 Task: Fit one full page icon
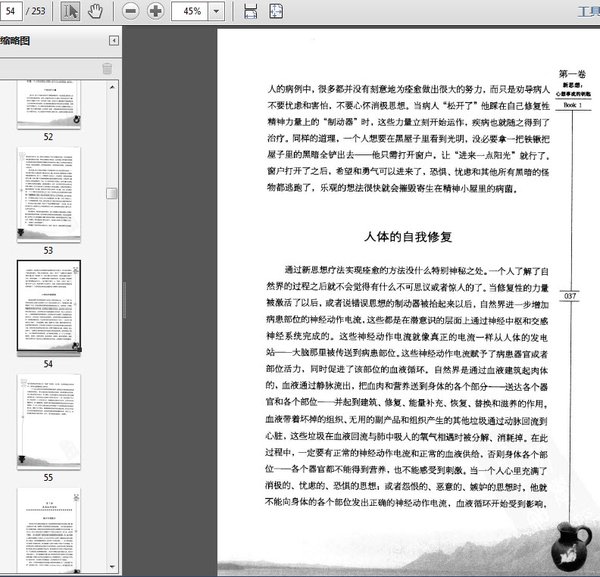tap(276, 11)
